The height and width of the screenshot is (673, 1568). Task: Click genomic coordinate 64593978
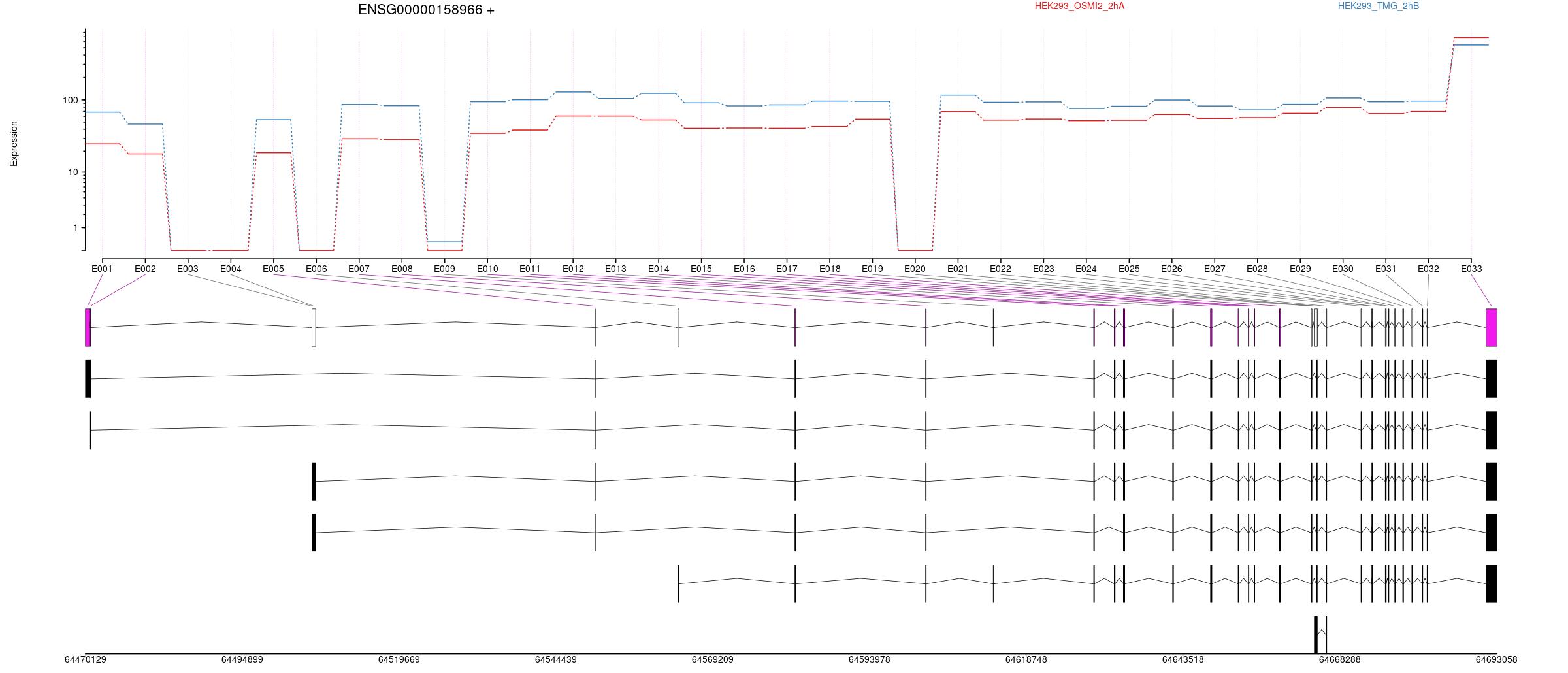(x=870, y=659)
